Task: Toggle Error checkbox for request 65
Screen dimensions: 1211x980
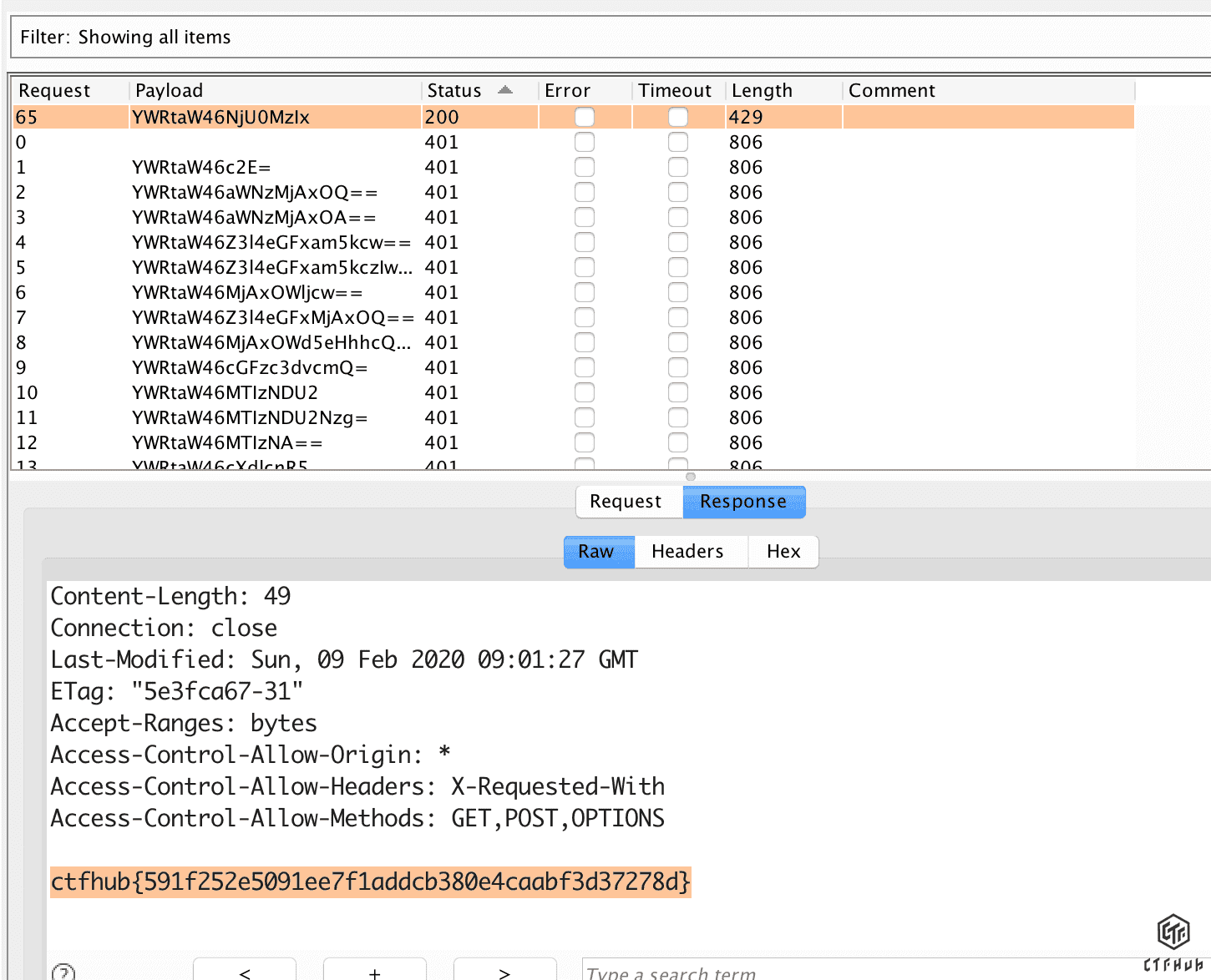Action: tap(585, 117)
